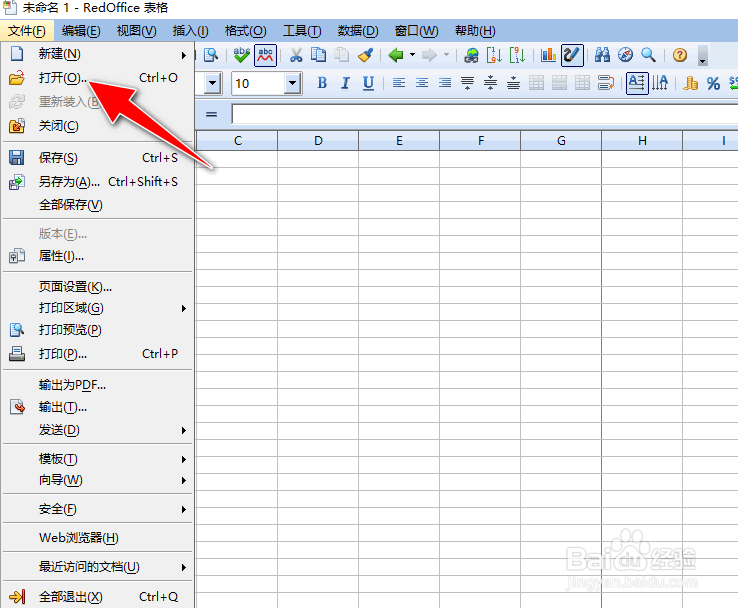This screenshot has width=738, height=608.
Task: Toggle Bold formatting
Action: click(x=322, y=83)
